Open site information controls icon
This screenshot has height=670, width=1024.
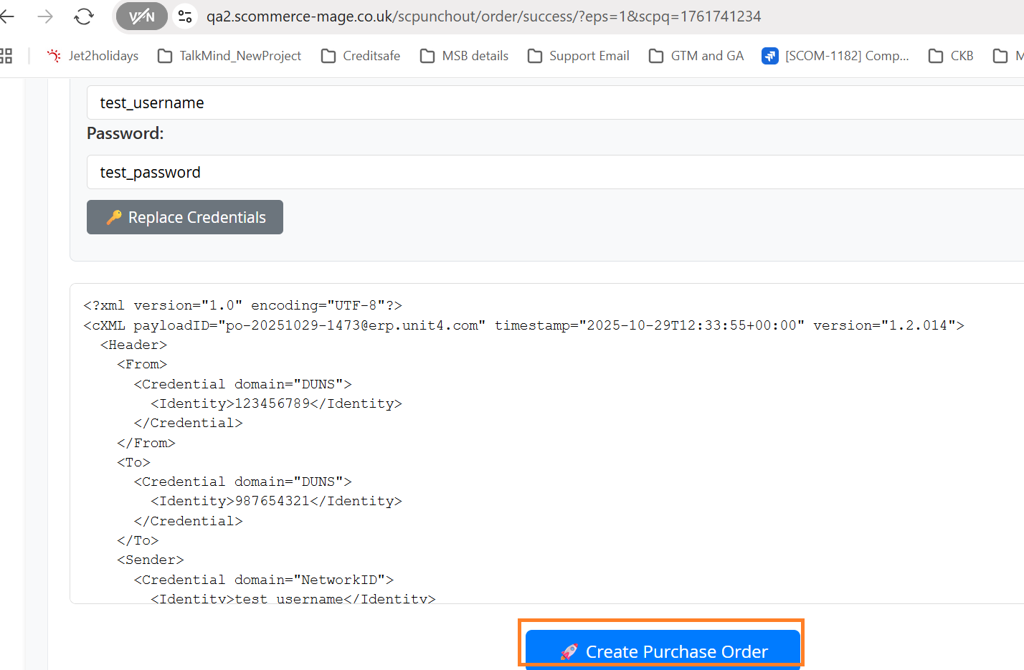184,16
